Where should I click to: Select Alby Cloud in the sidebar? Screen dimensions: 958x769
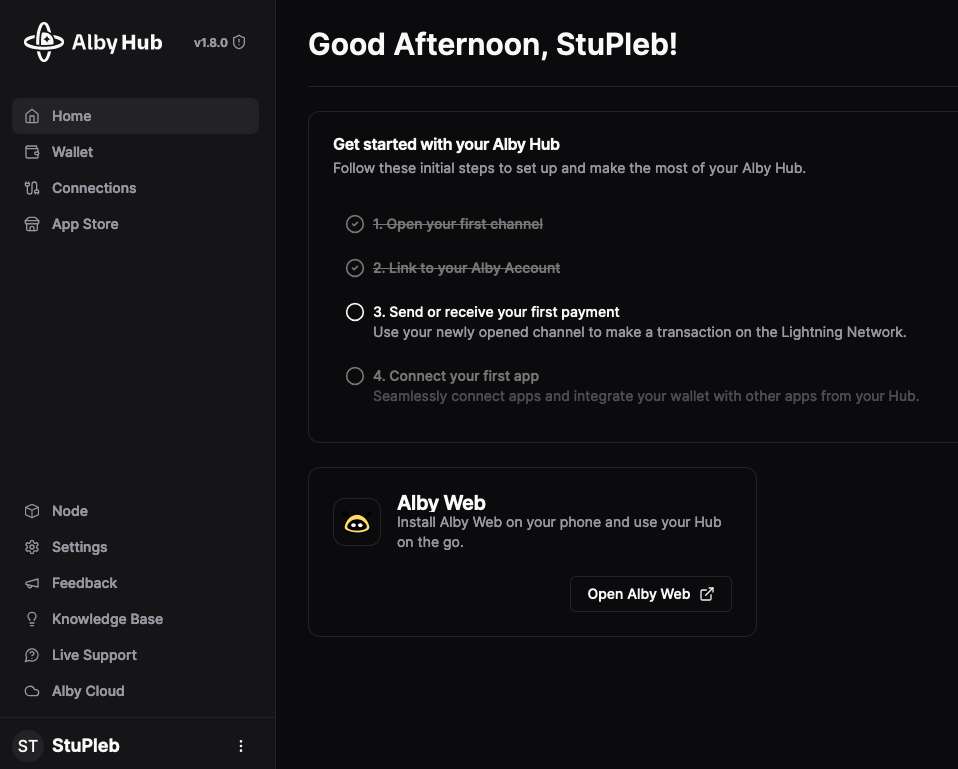pyautogui.click(x=88, y=691)
